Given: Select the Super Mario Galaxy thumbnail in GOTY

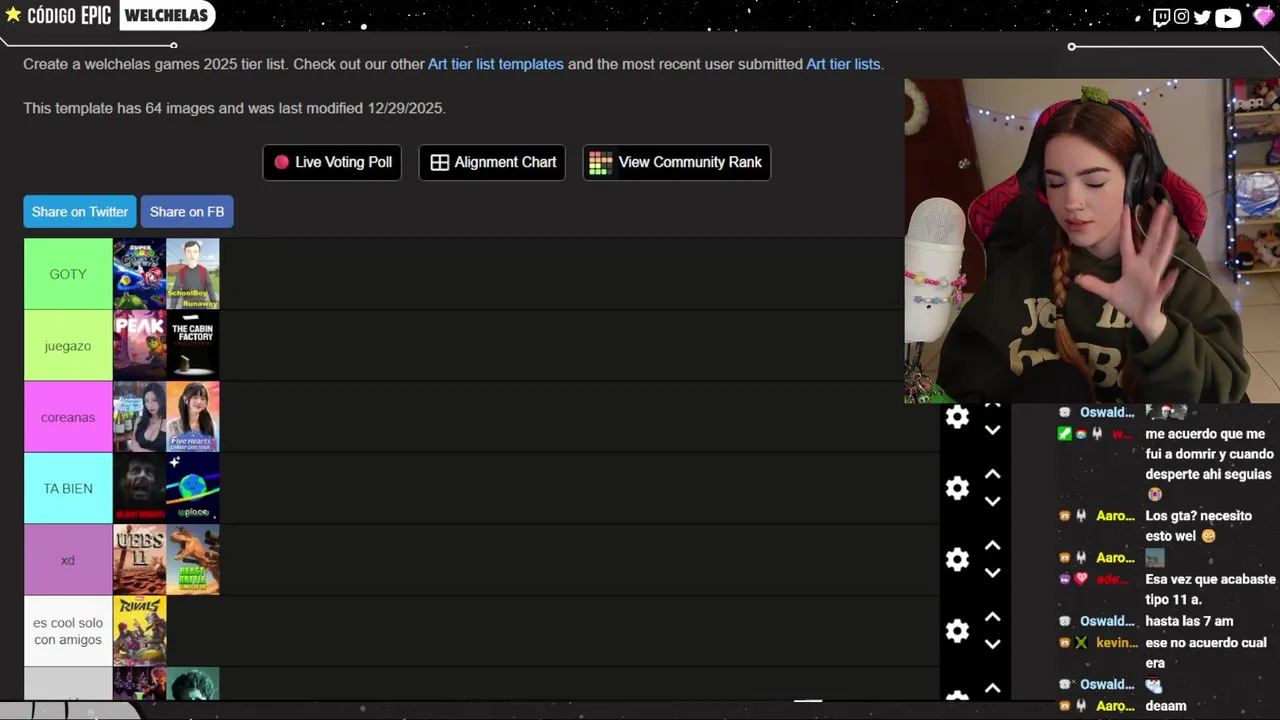Looking at the screenshot, I should pyautogui.click(x=140, y=274).
